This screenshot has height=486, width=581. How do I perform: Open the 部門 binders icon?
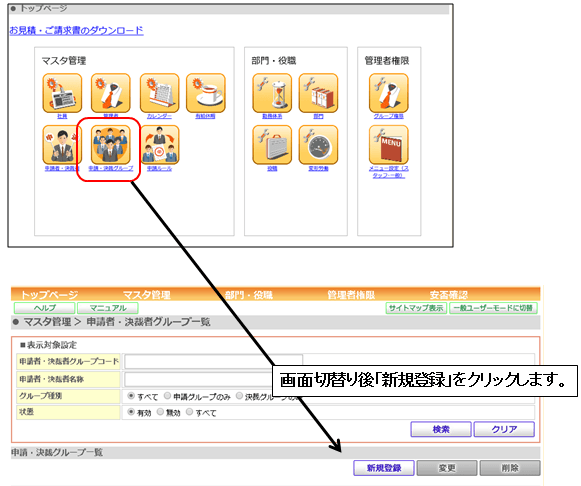[318, 93]
